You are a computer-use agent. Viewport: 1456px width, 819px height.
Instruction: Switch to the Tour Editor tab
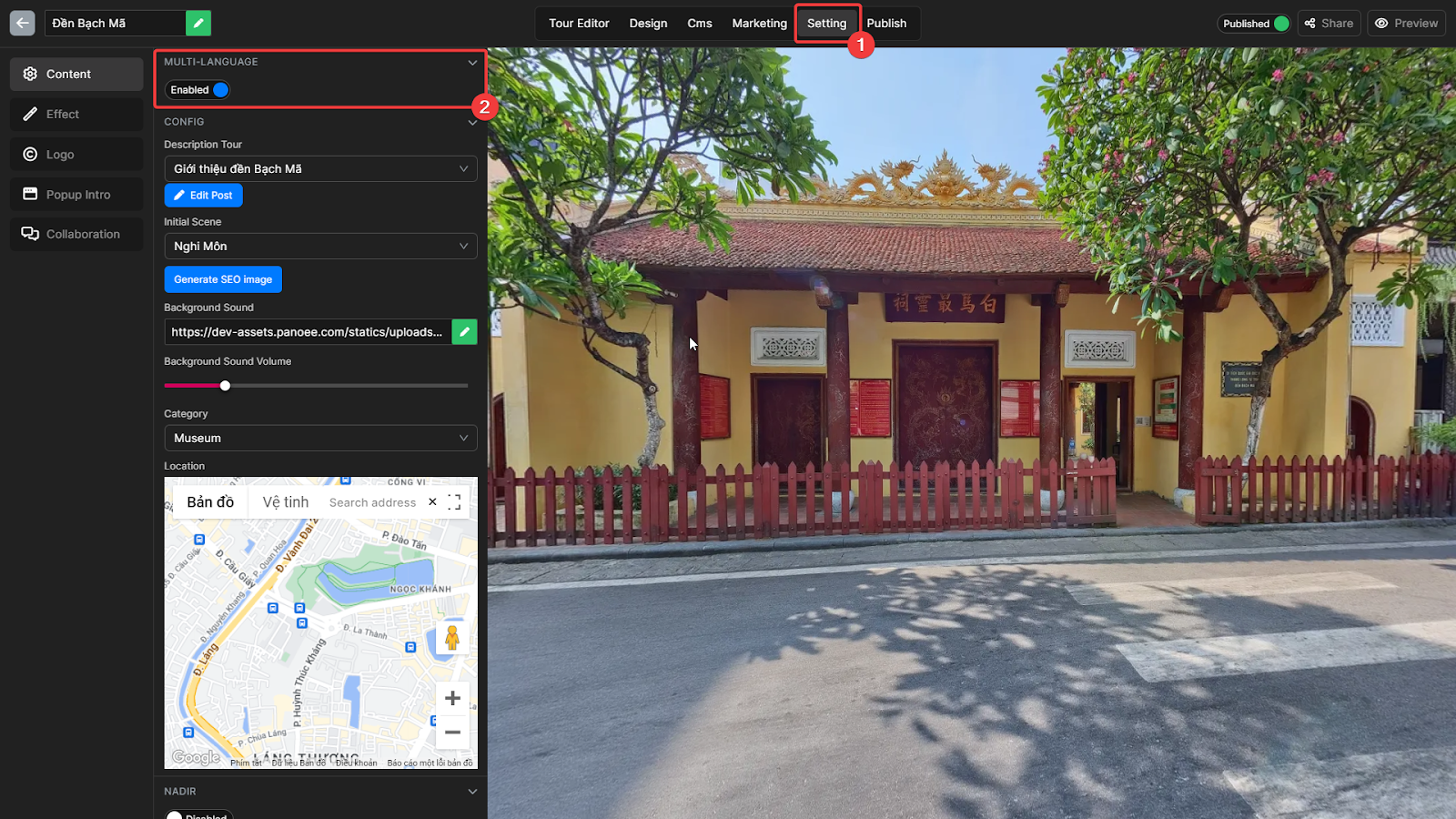pos(579,23)
